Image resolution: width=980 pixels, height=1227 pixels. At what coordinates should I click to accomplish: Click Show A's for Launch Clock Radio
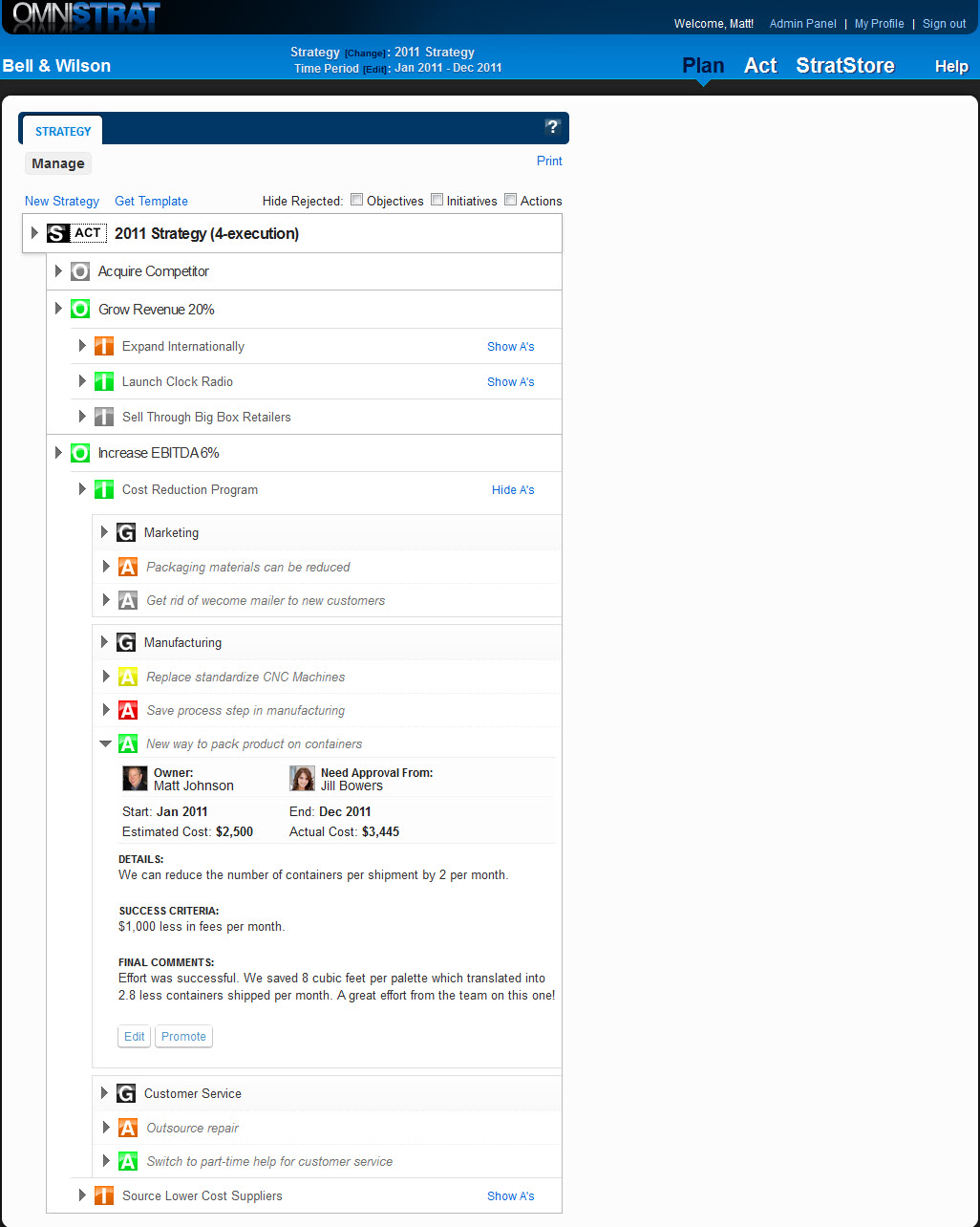pyautogui.click(x=511, y=381)
